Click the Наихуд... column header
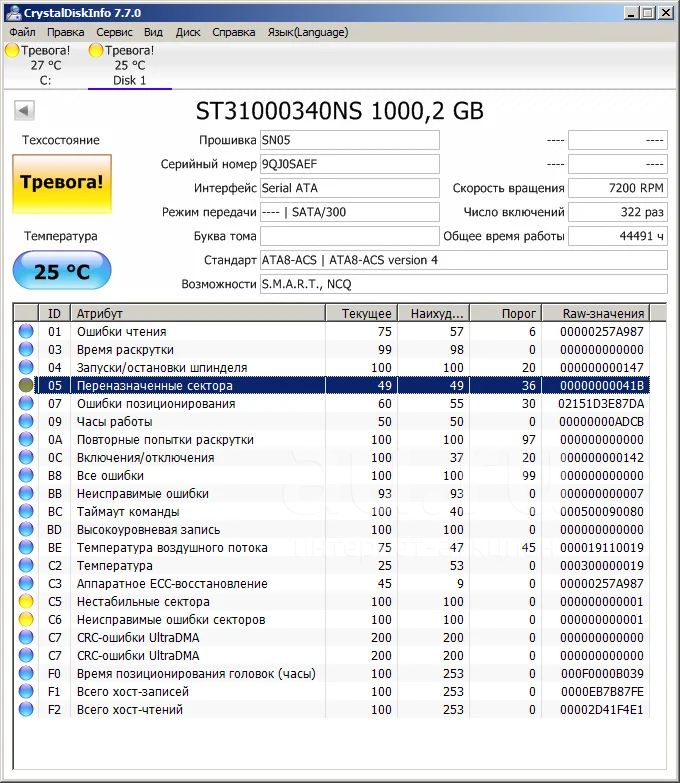680x783 pixels. point(434,313)
